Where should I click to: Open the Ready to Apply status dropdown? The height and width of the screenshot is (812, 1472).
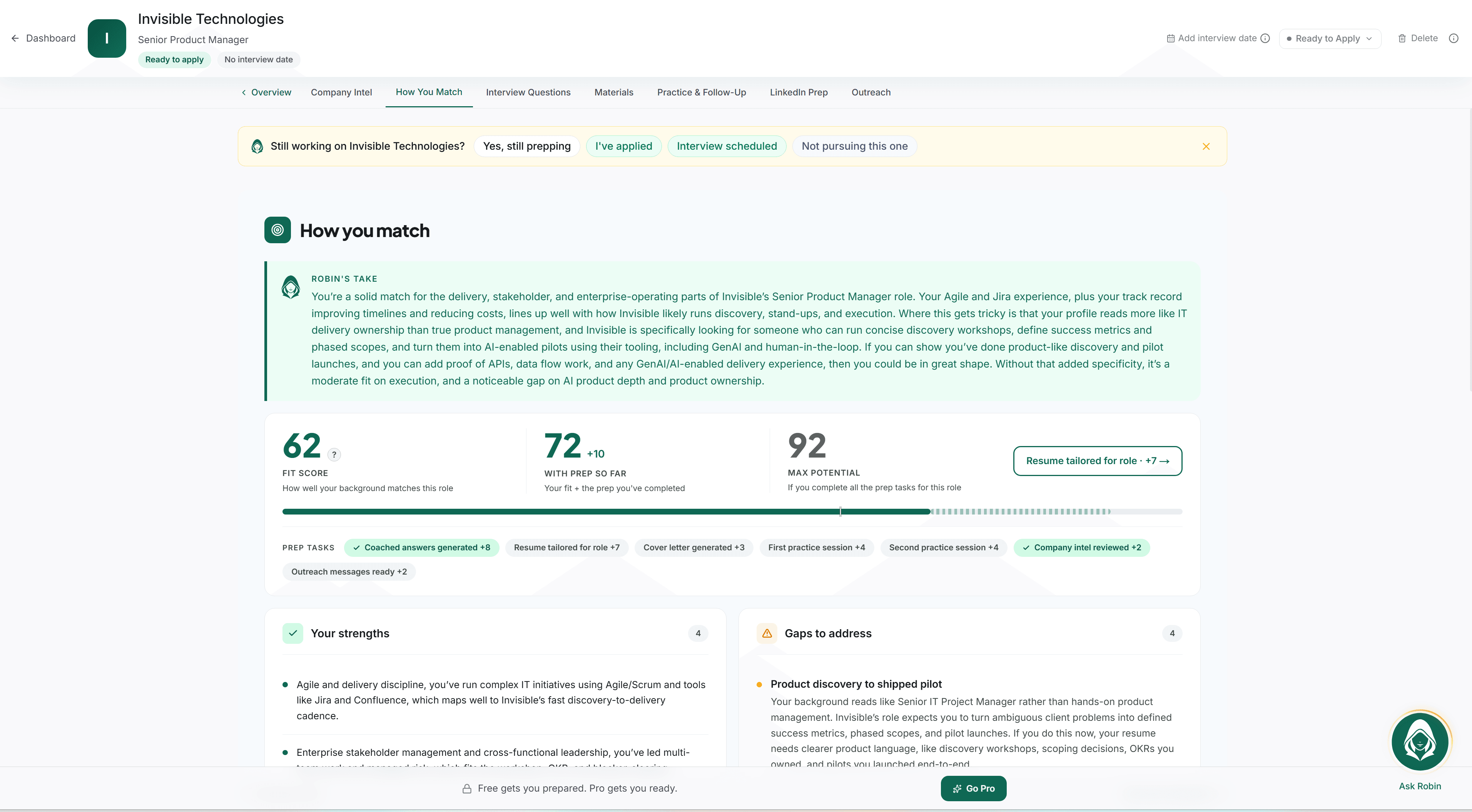click(1329, 38)
